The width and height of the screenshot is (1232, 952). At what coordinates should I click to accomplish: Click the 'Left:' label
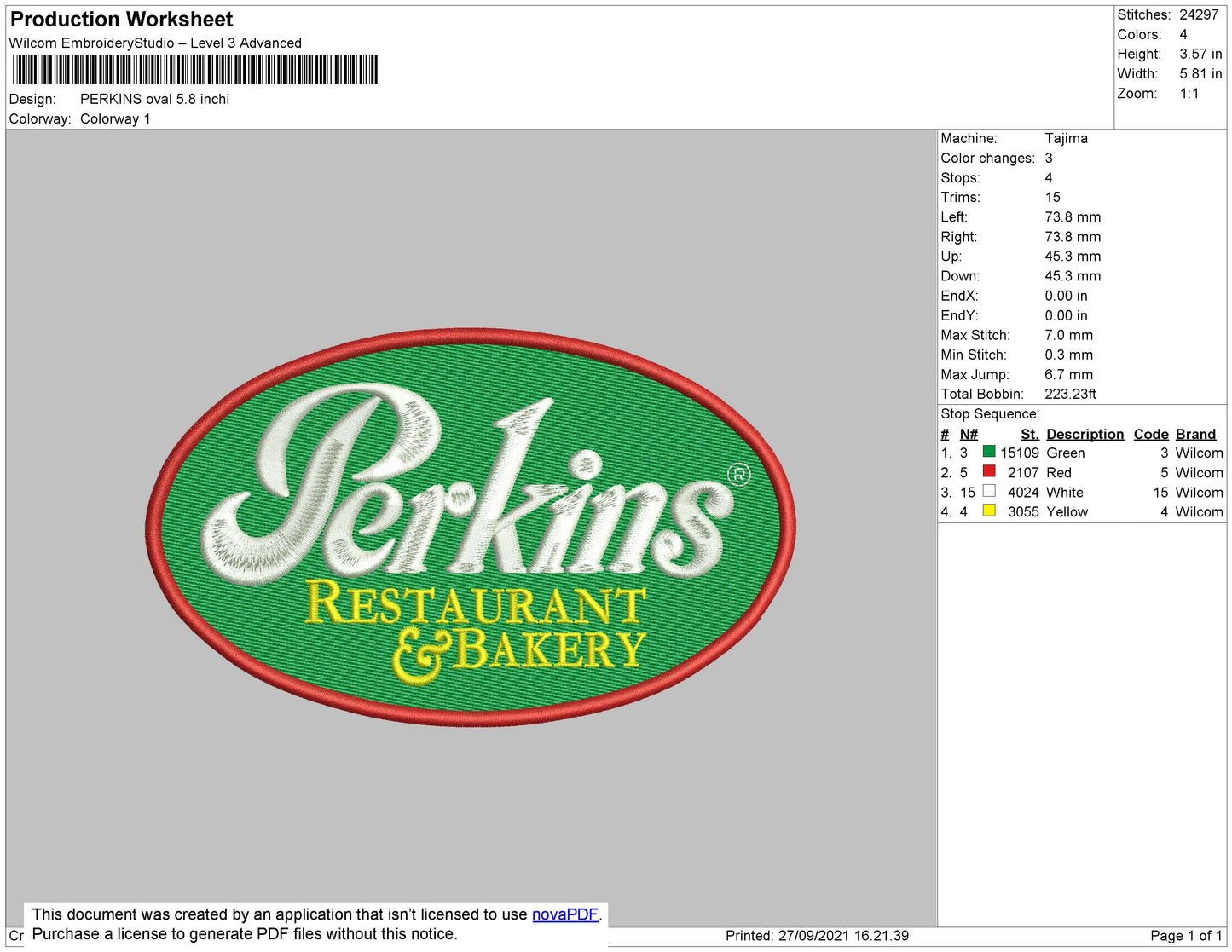954,217
